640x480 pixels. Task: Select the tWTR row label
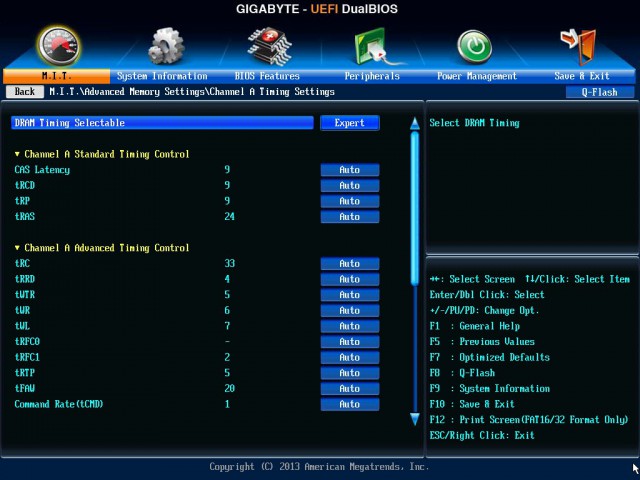click(25, 295)
